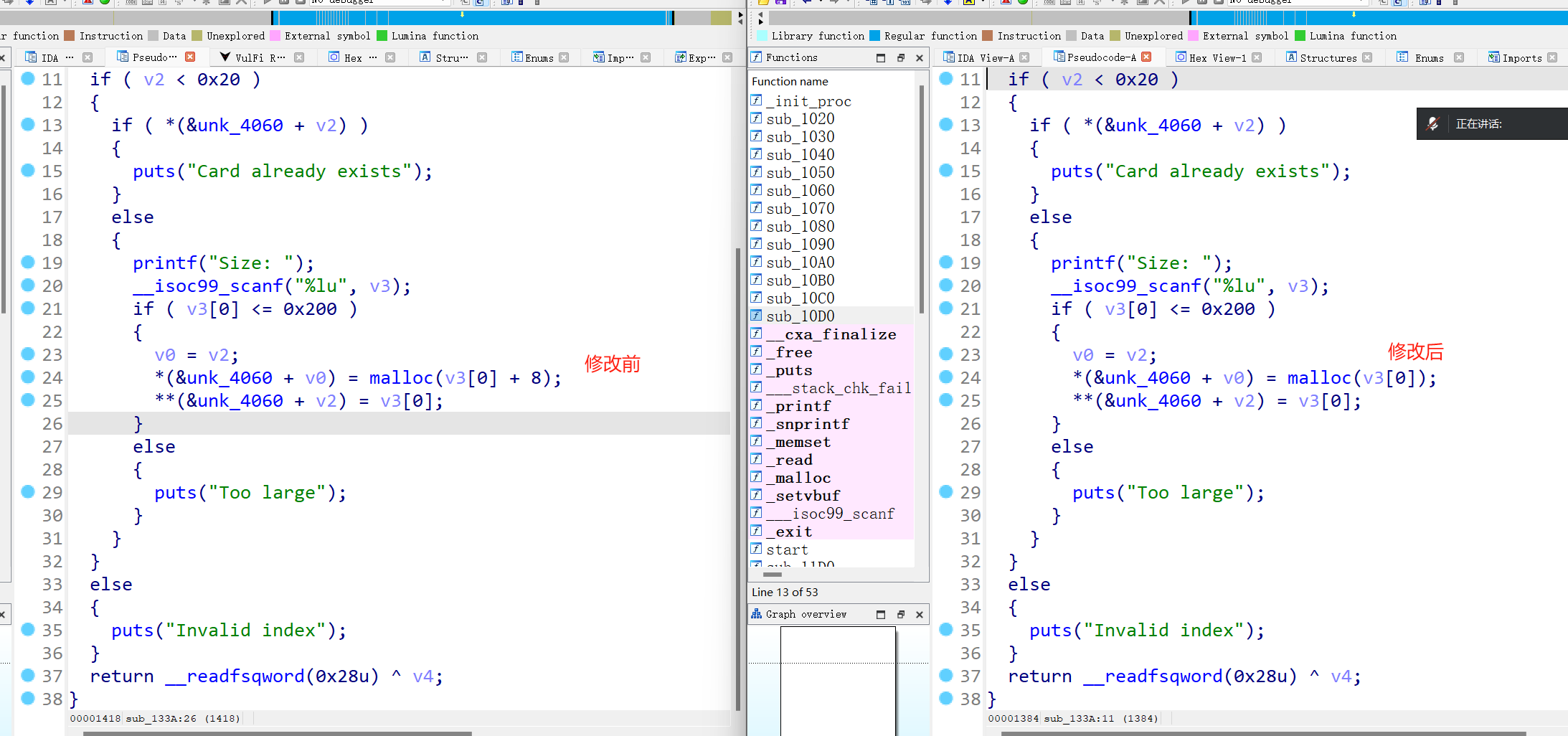Close the Graph overview panel
1568x736 pixels.
pos(920,614)
